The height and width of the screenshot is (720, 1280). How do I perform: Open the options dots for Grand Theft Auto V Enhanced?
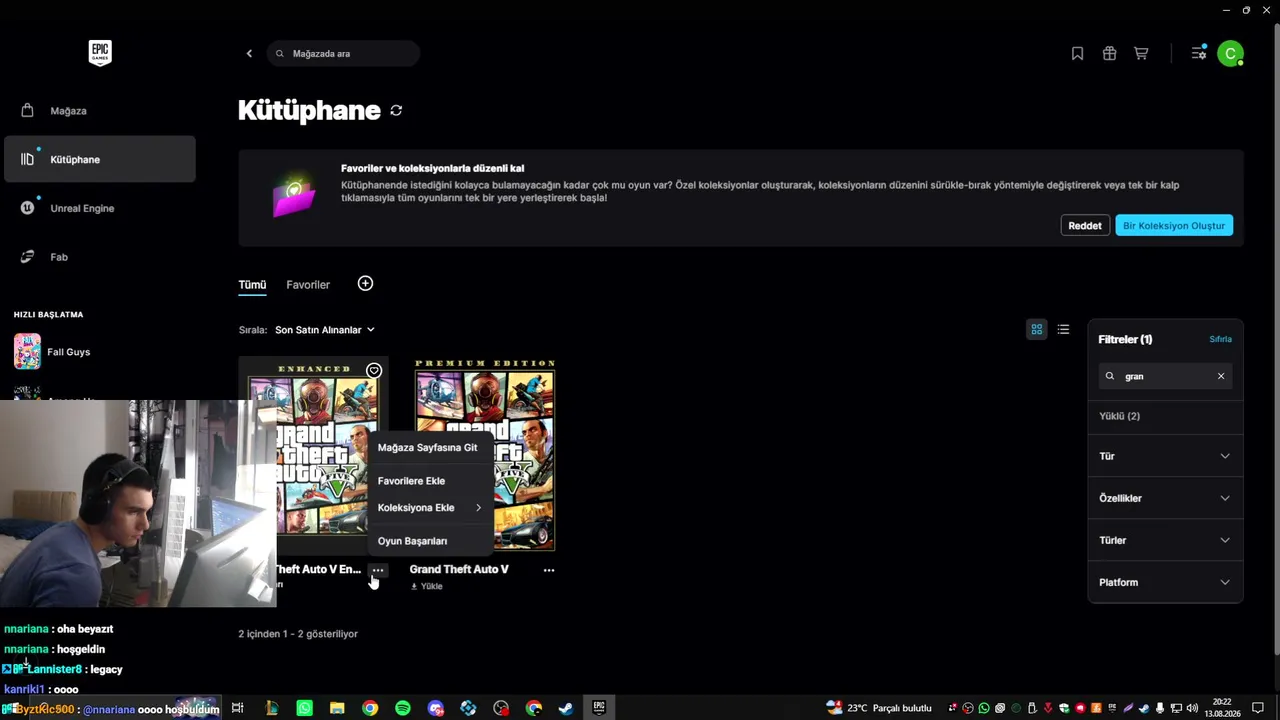(x=378, y=570)
